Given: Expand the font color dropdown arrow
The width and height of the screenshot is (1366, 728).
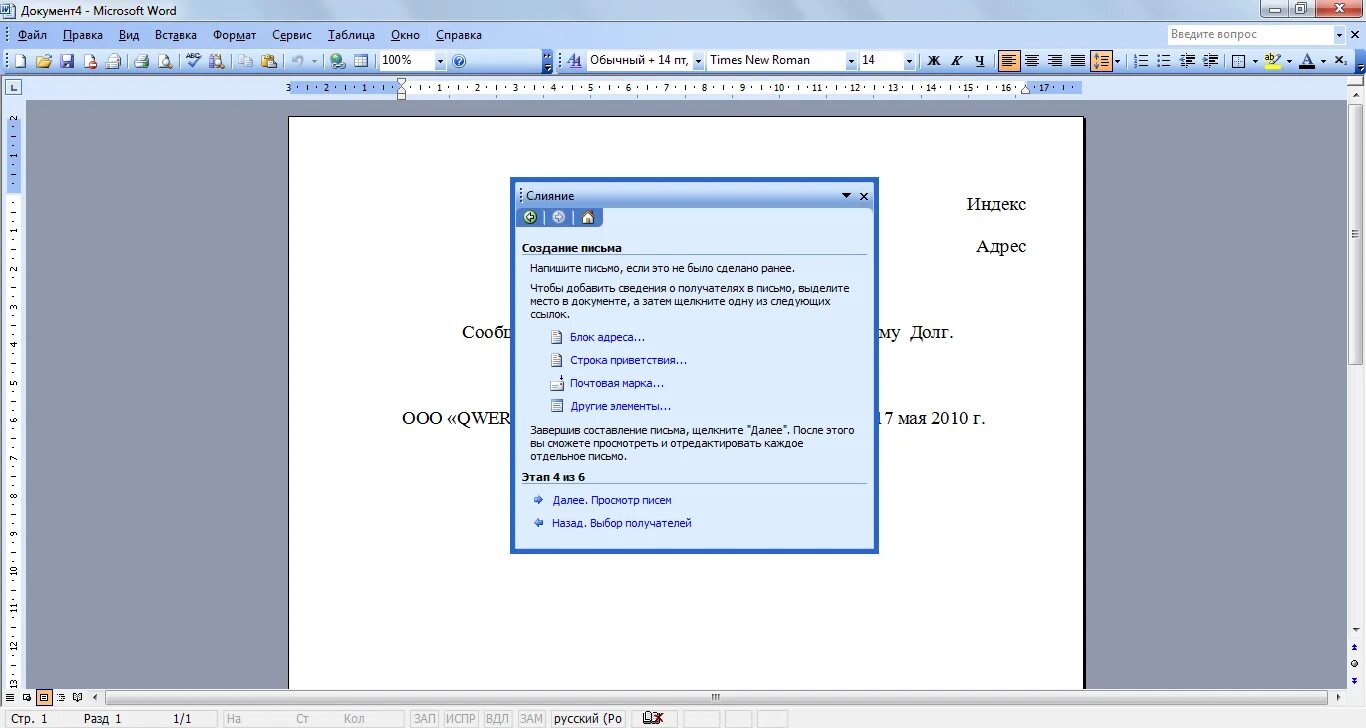Looking at the screenshot, I should click(1323, 61).
